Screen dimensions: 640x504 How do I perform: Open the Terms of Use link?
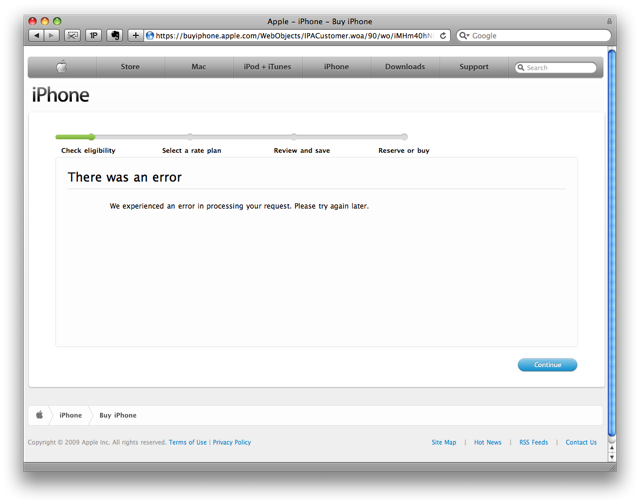click(188, 442)
